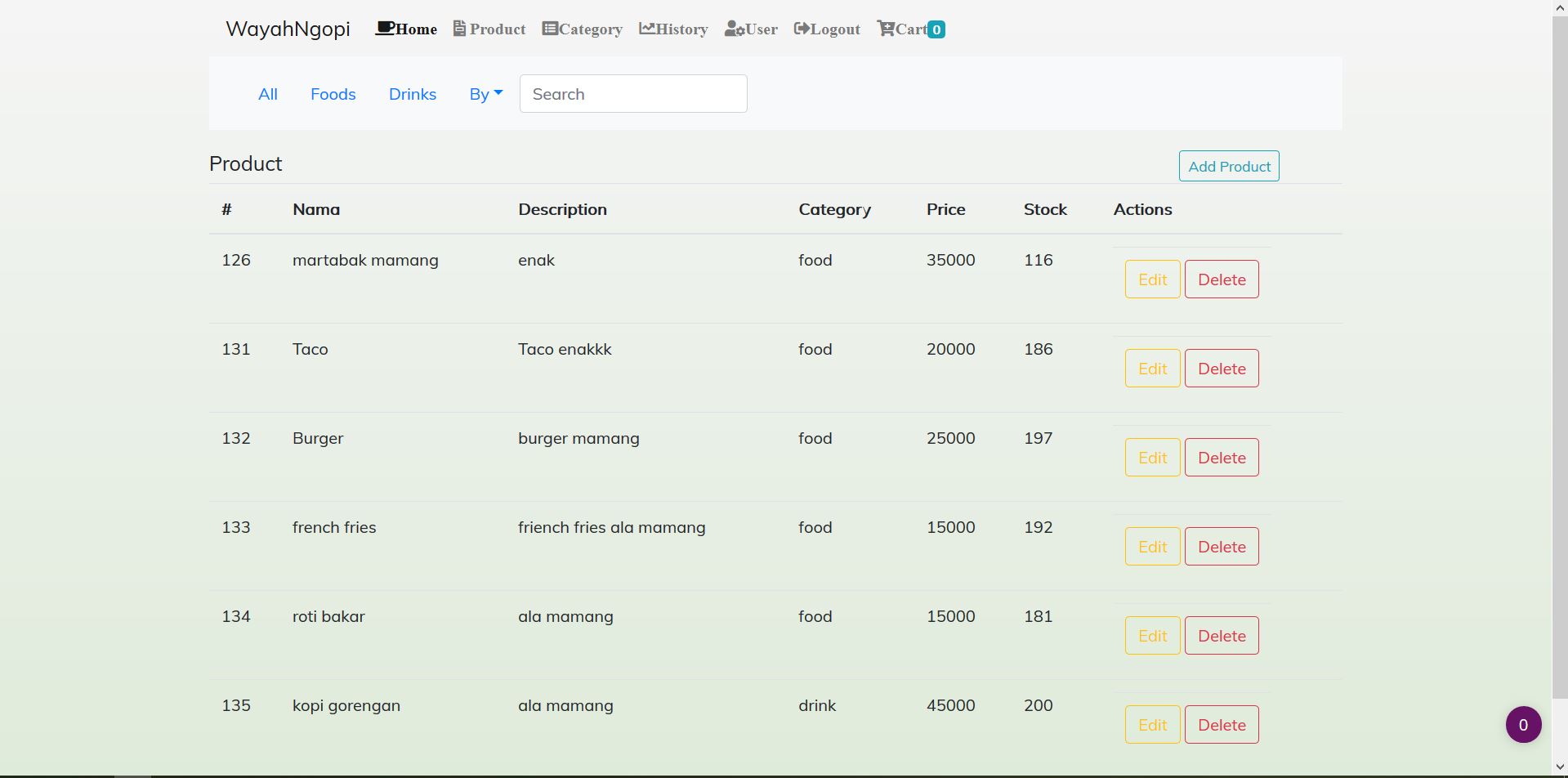Select the 'Product' section heading
This screenshot has width=1568, height=778.
click(245, 163)
